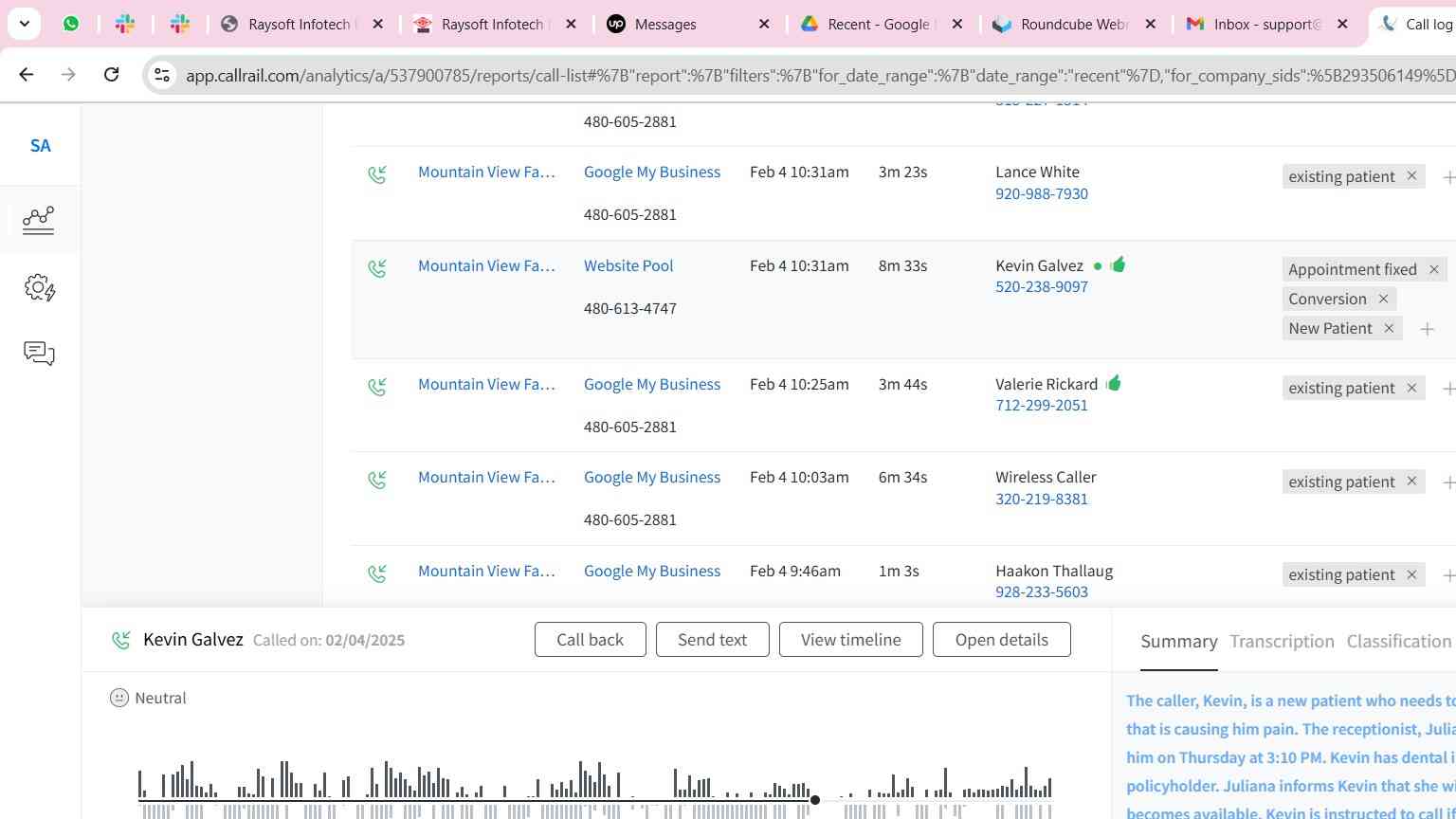
Task: Remove the Appointment fixed tag
Action: (x=1433, y=269)
